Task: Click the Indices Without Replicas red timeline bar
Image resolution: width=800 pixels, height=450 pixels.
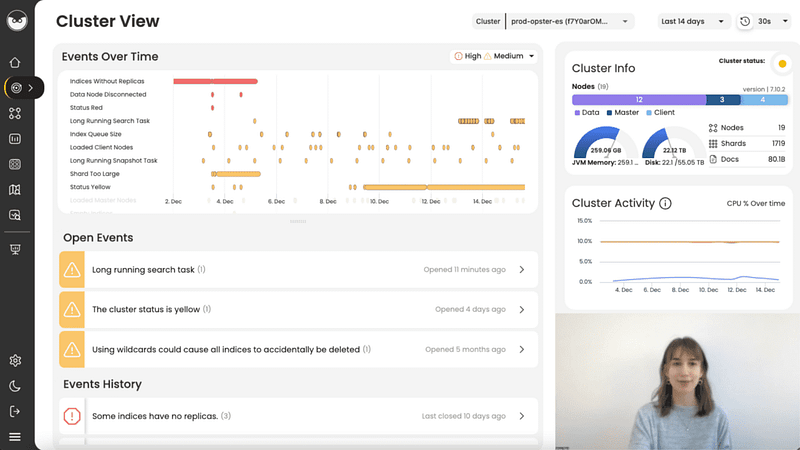Action: 215,81
